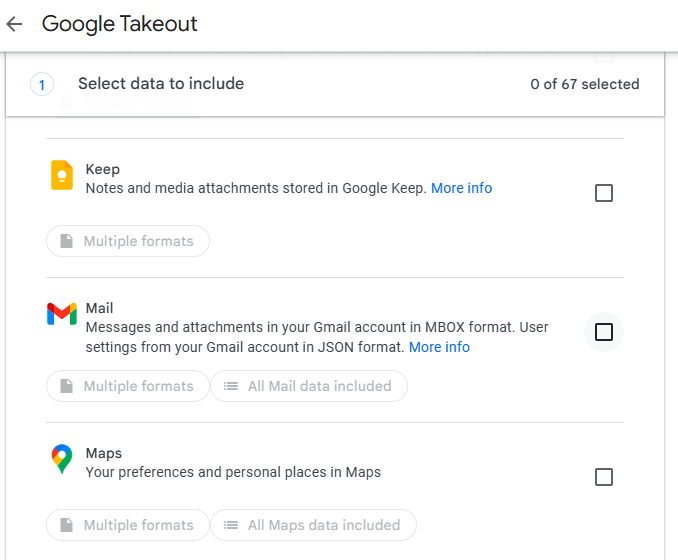This screenshot has width=678, height=560.
Task: Click the Google Takeout page title
Action: pos(120,24)
